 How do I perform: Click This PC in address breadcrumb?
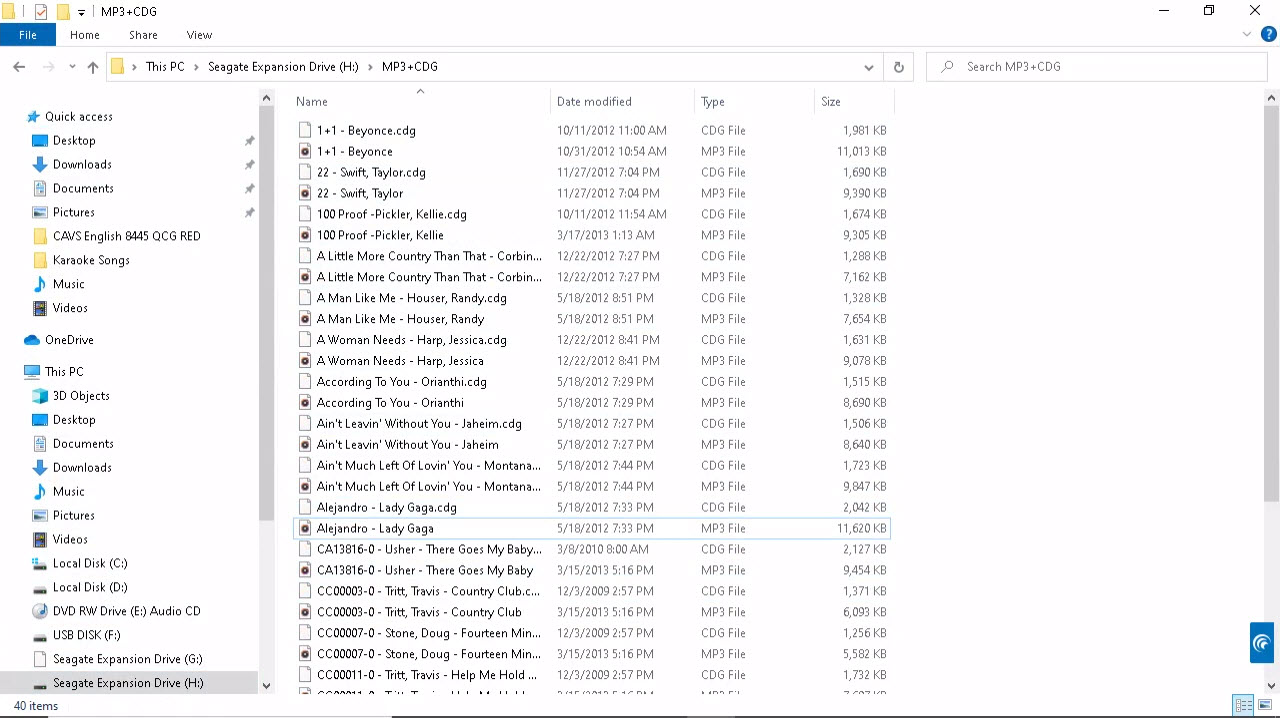tap(165, 67)
